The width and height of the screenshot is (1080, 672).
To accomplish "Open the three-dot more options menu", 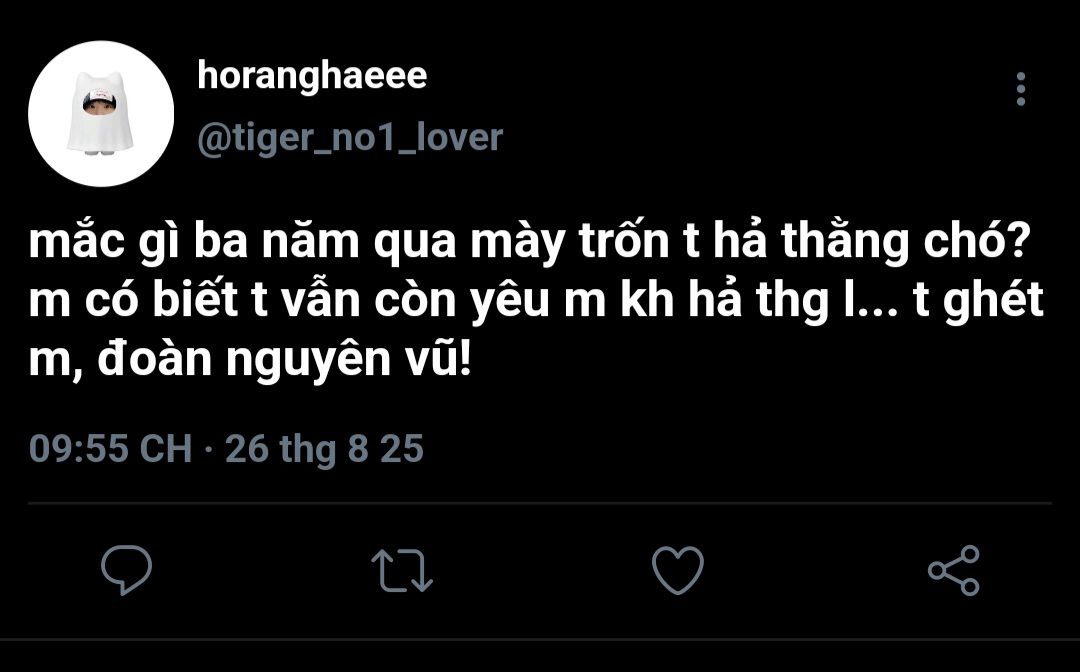I will pyautogui.click(x=1020, y=90).
